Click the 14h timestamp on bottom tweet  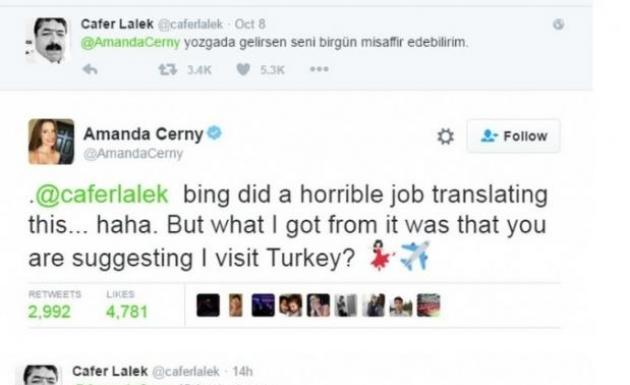[x=243, y=371]
